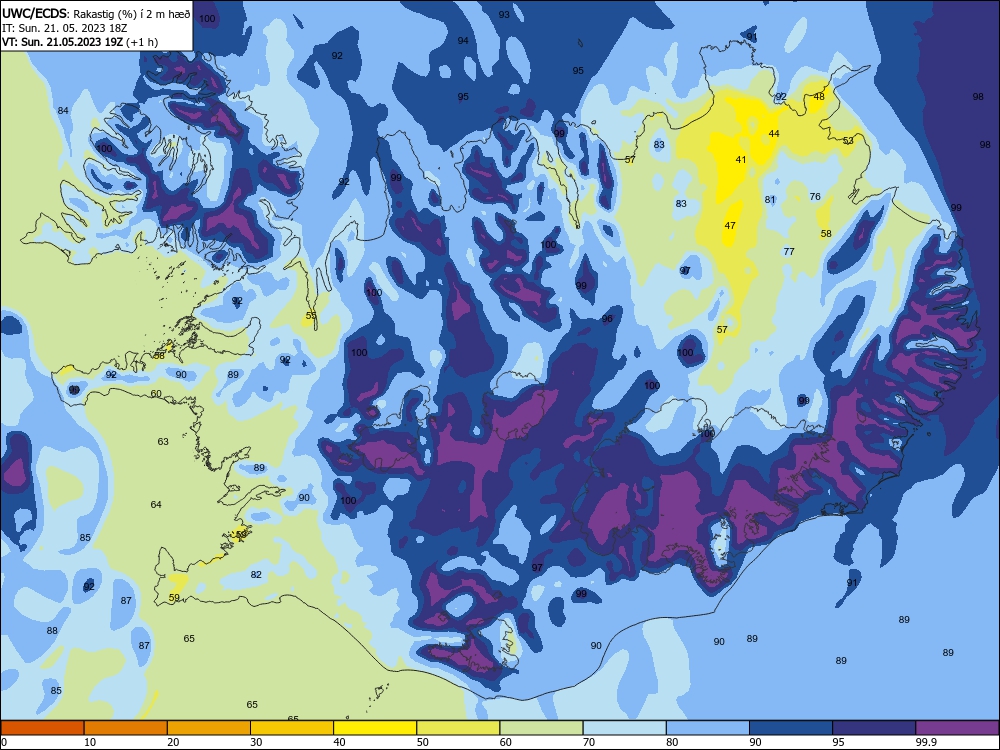Click the 10–20 orange legend swatch
Image resolution: width=1000 pixels, height=750 pixels.
click(126, 728)
